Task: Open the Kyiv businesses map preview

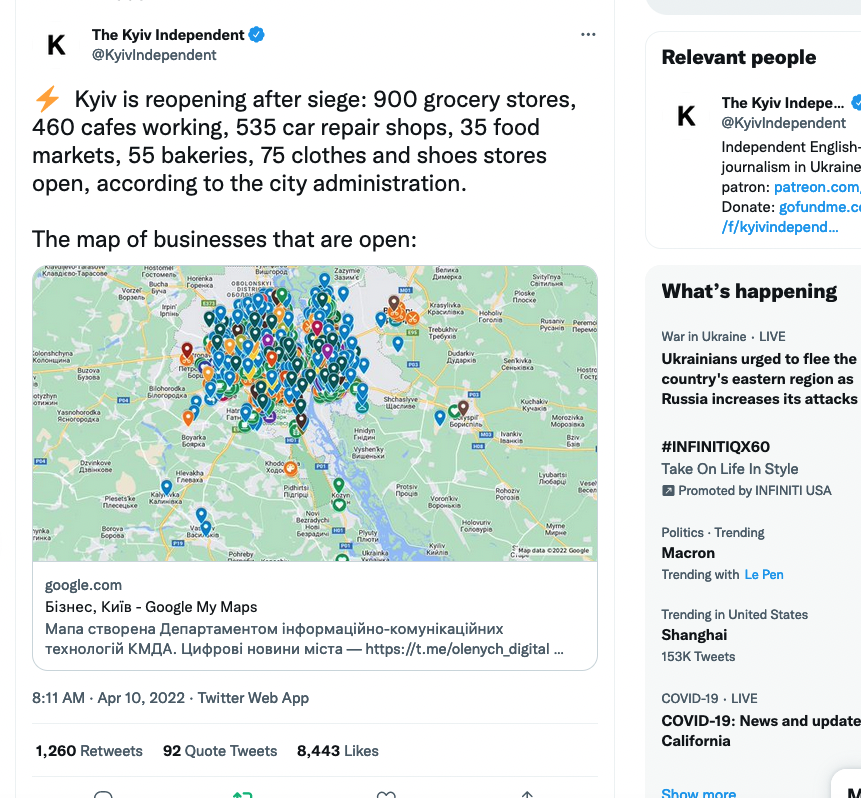Action: [x=315, y=412]
